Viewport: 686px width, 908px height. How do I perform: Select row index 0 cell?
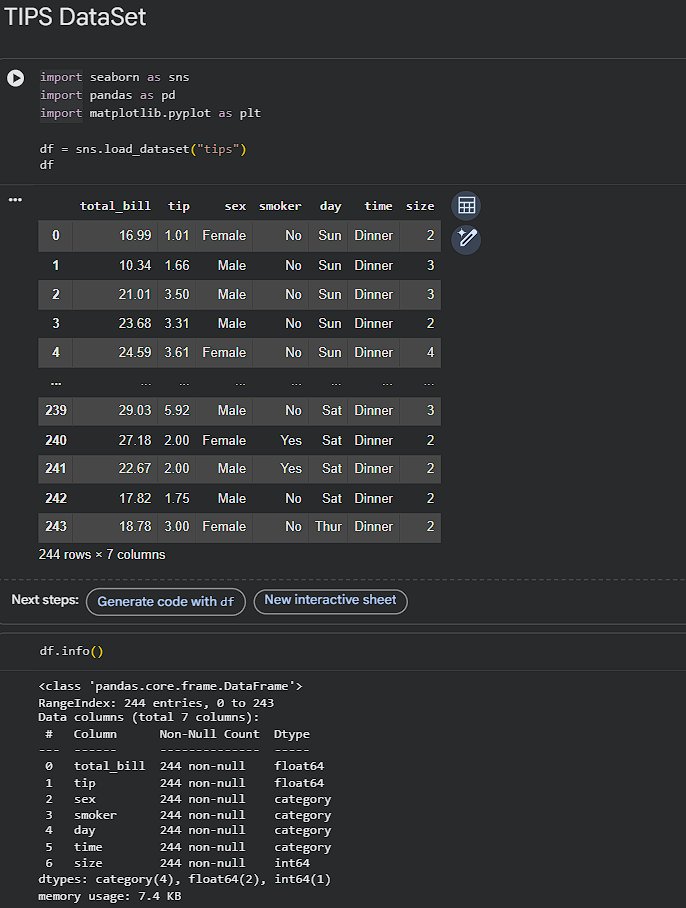[56, 236]
